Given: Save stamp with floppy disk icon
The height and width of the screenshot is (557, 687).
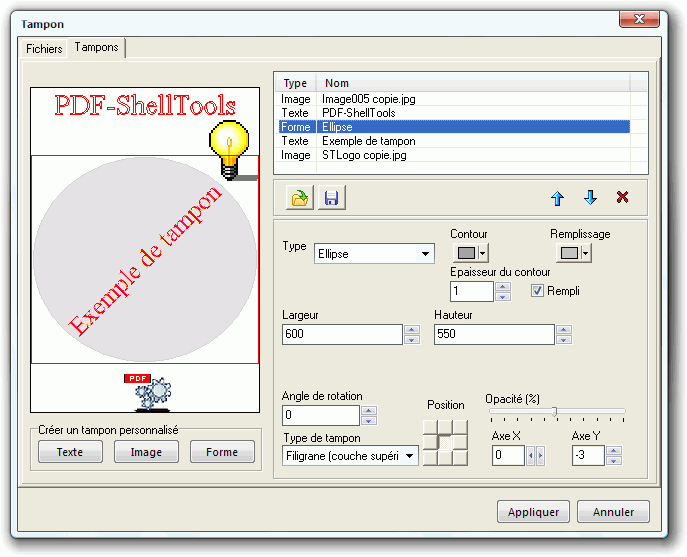Looking at the screenshot, I should click(x=332, y=198).
